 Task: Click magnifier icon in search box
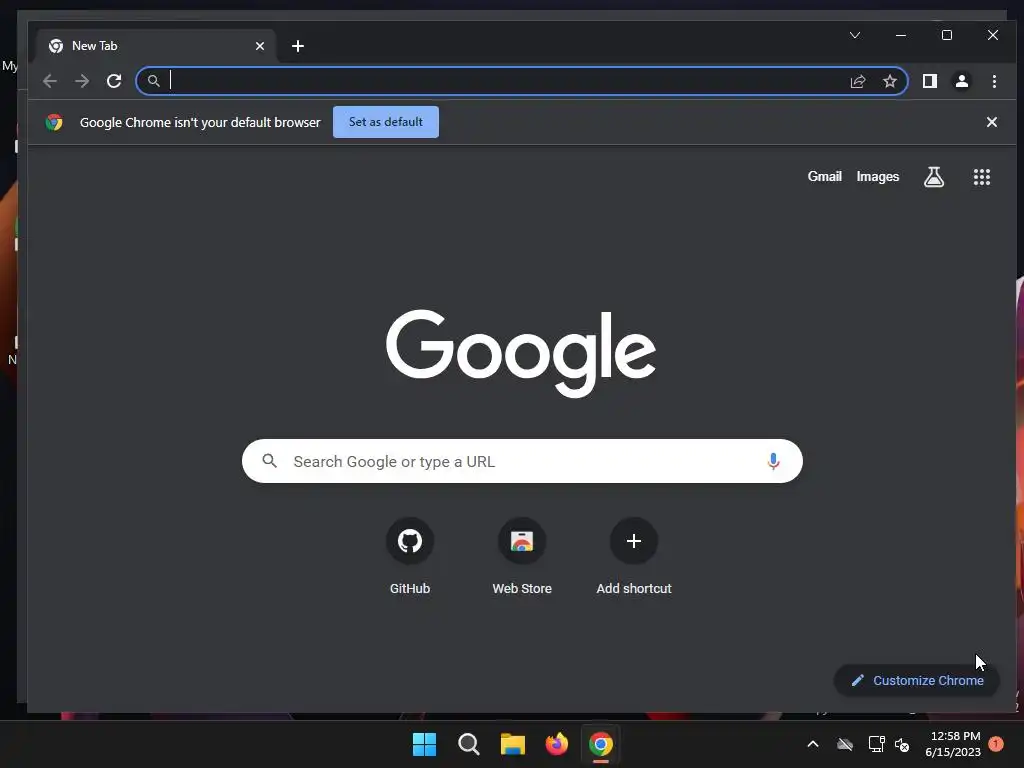[x=270, y=461]
